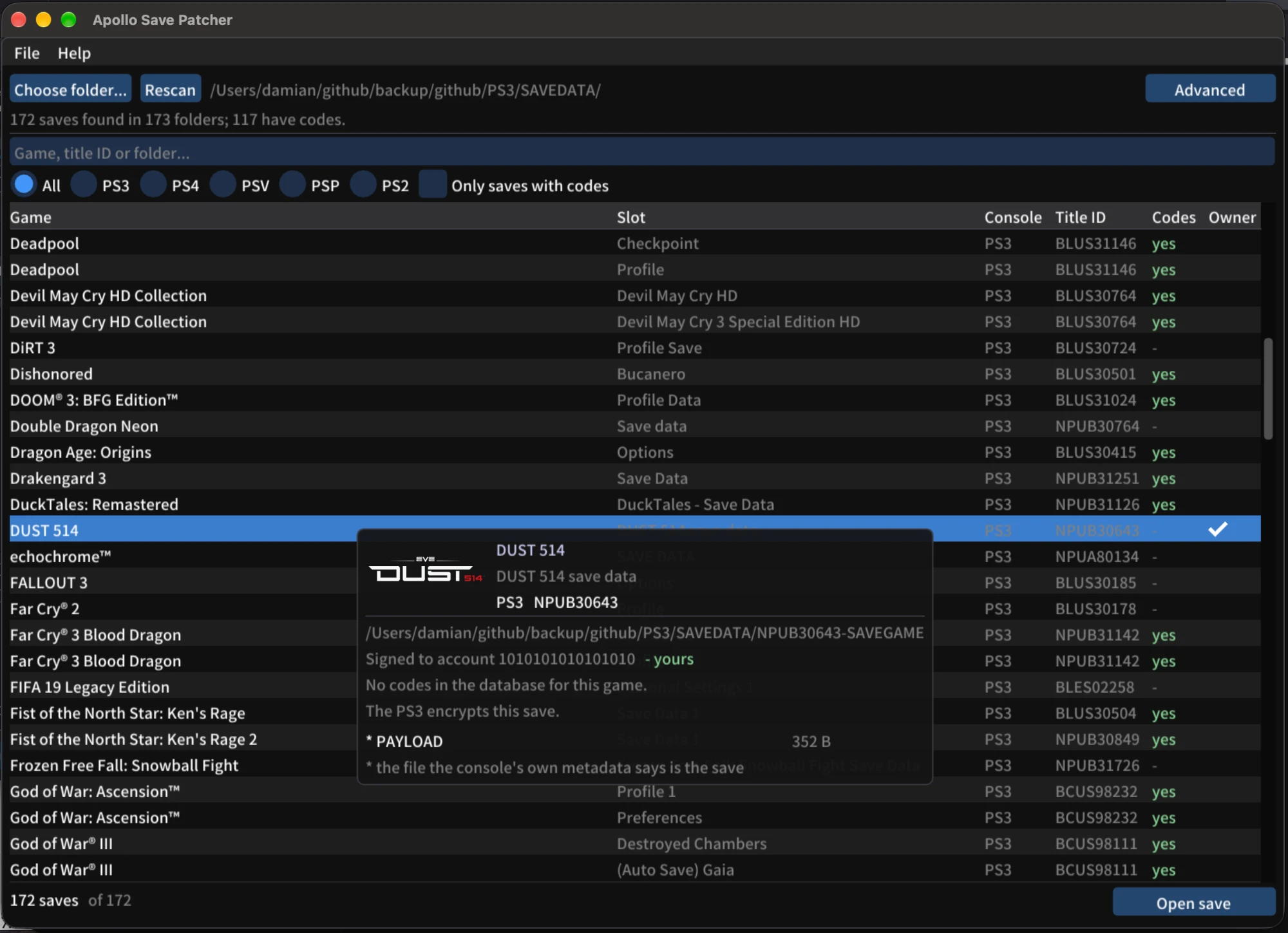Click the SAVEDATA folder path label
The height and width of the screenshot is (933, 1288).
(405, 90)
